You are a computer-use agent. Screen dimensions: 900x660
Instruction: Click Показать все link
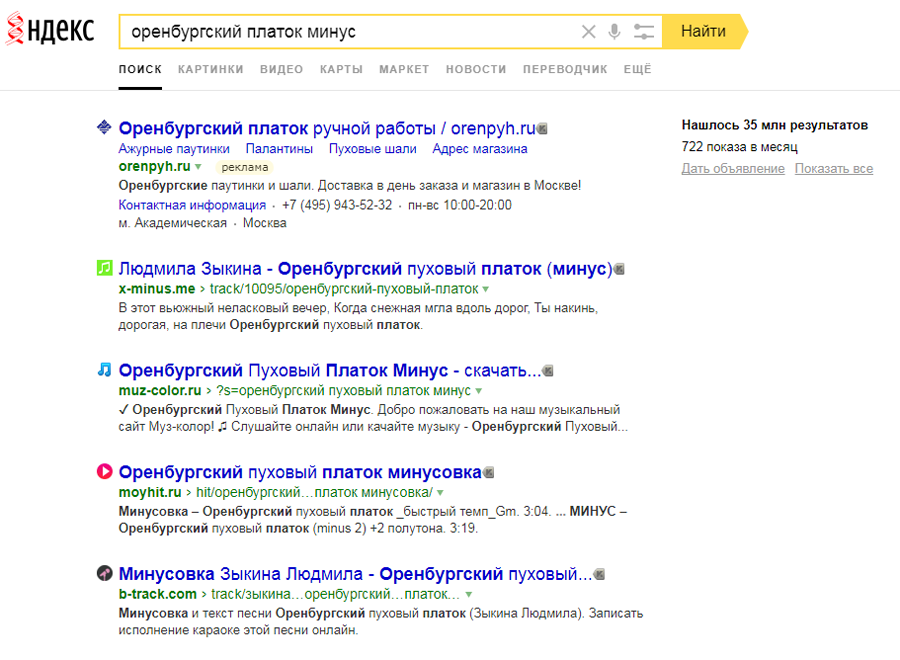click(833, 169)
